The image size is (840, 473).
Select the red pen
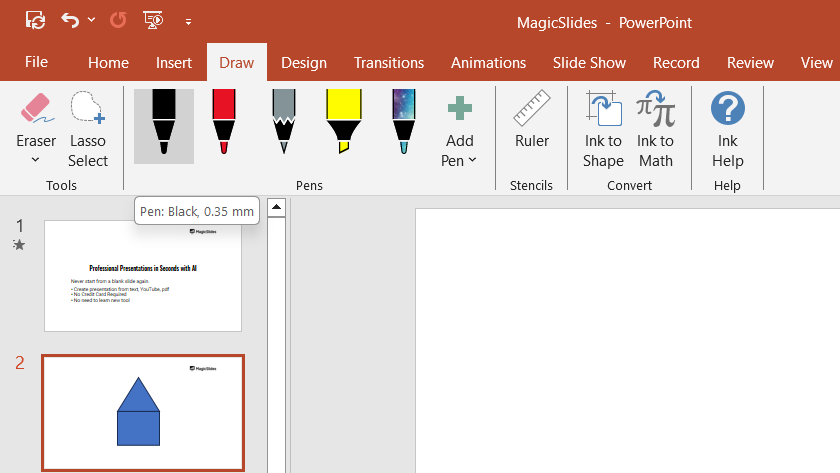(x=223, y=125)
